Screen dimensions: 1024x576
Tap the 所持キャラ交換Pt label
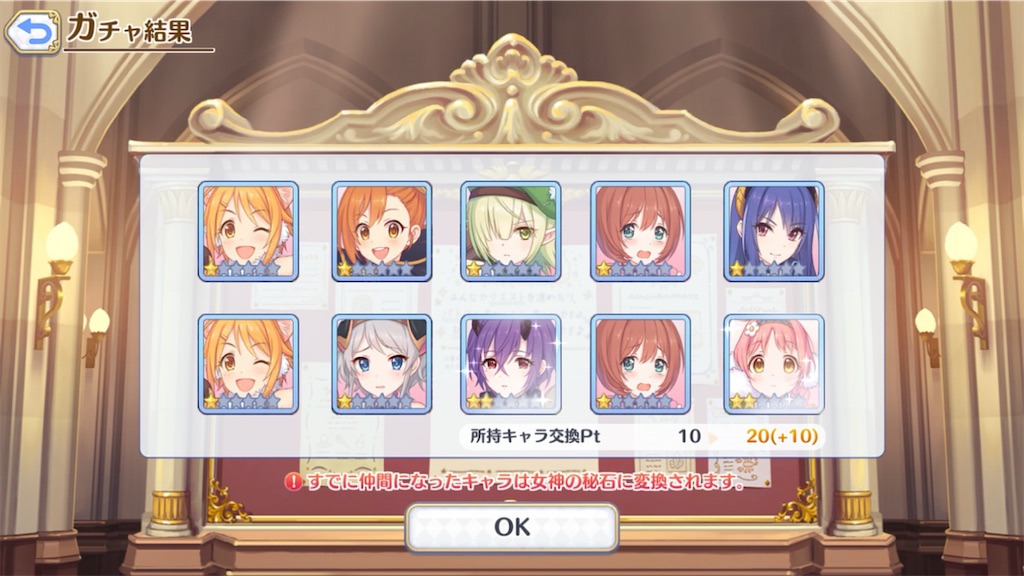[535, 436]
